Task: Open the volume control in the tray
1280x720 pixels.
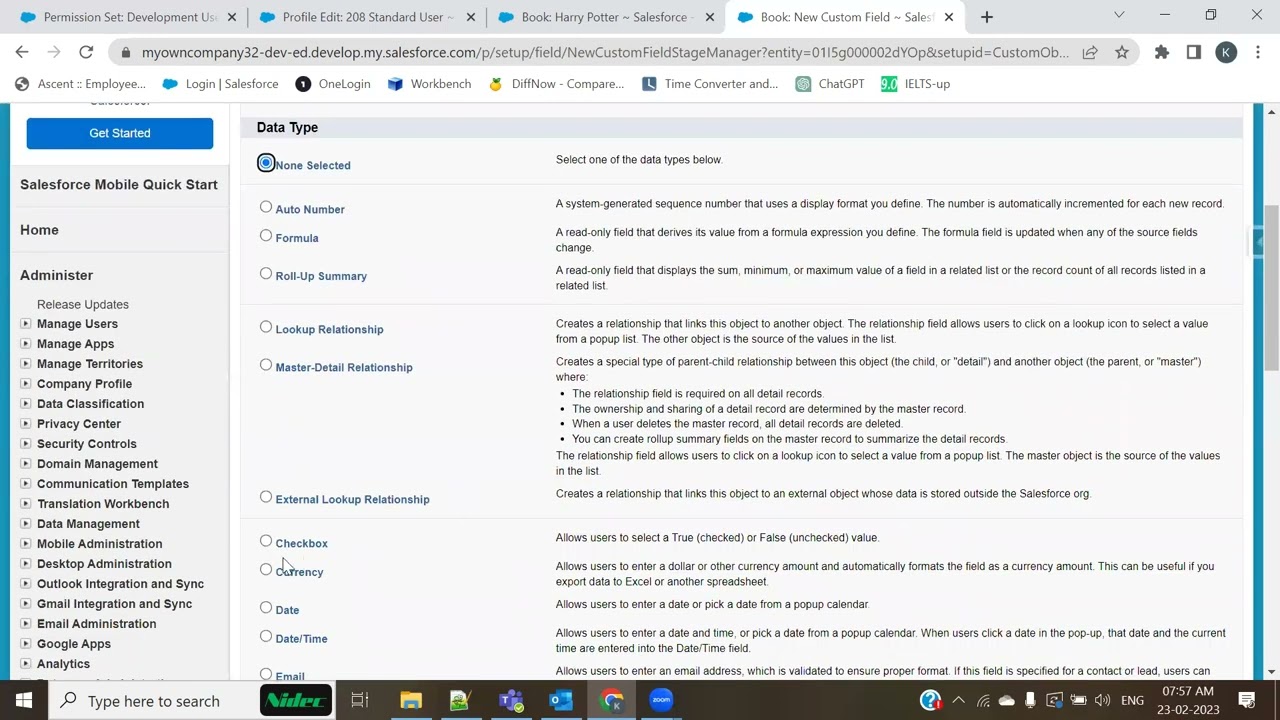Action: [1103, 700]
